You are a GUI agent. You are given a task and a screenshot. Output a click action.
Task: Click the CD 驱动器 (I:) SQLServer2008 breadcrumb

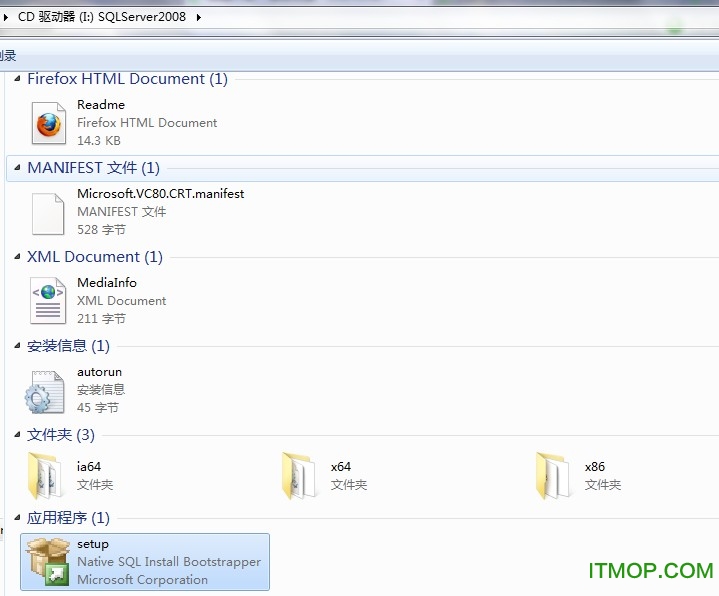[x=101, y=17]
